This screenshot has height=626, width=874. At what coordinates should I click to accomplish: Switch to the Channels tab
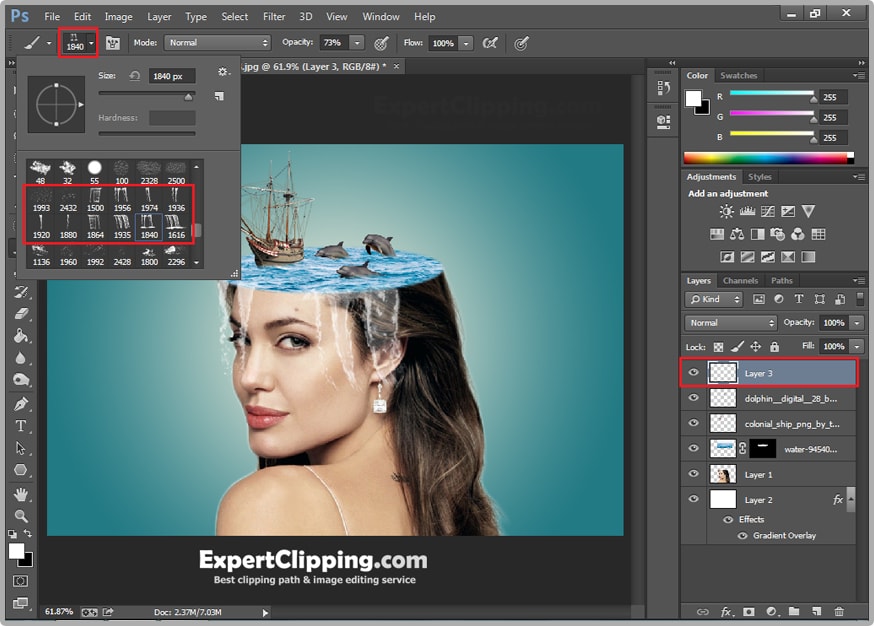pos(740,280)
